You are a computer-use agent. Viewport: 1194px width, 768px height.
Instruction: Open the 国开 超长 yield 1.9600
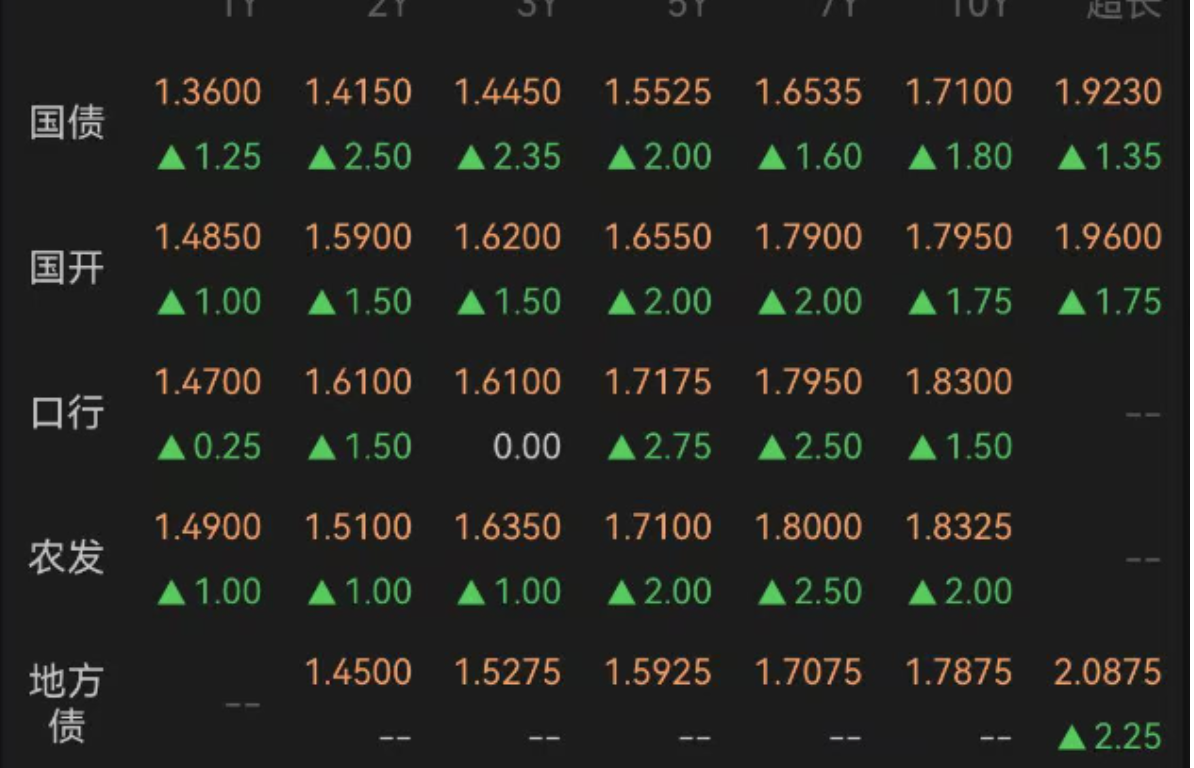(1108, 237)
